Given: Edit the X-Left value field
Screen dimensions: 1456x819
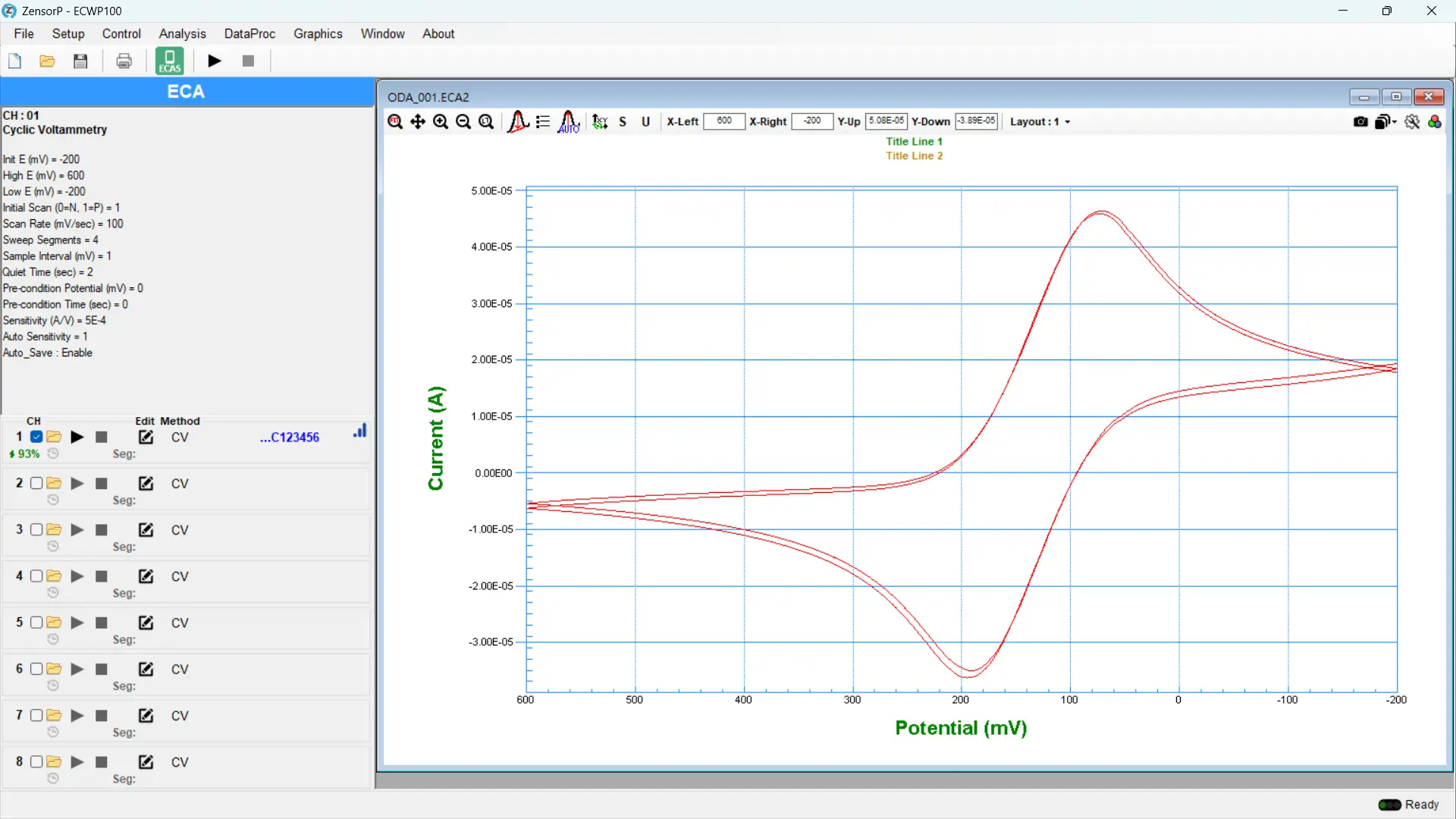Looking at the screenshot, I should tap(724, 121).
